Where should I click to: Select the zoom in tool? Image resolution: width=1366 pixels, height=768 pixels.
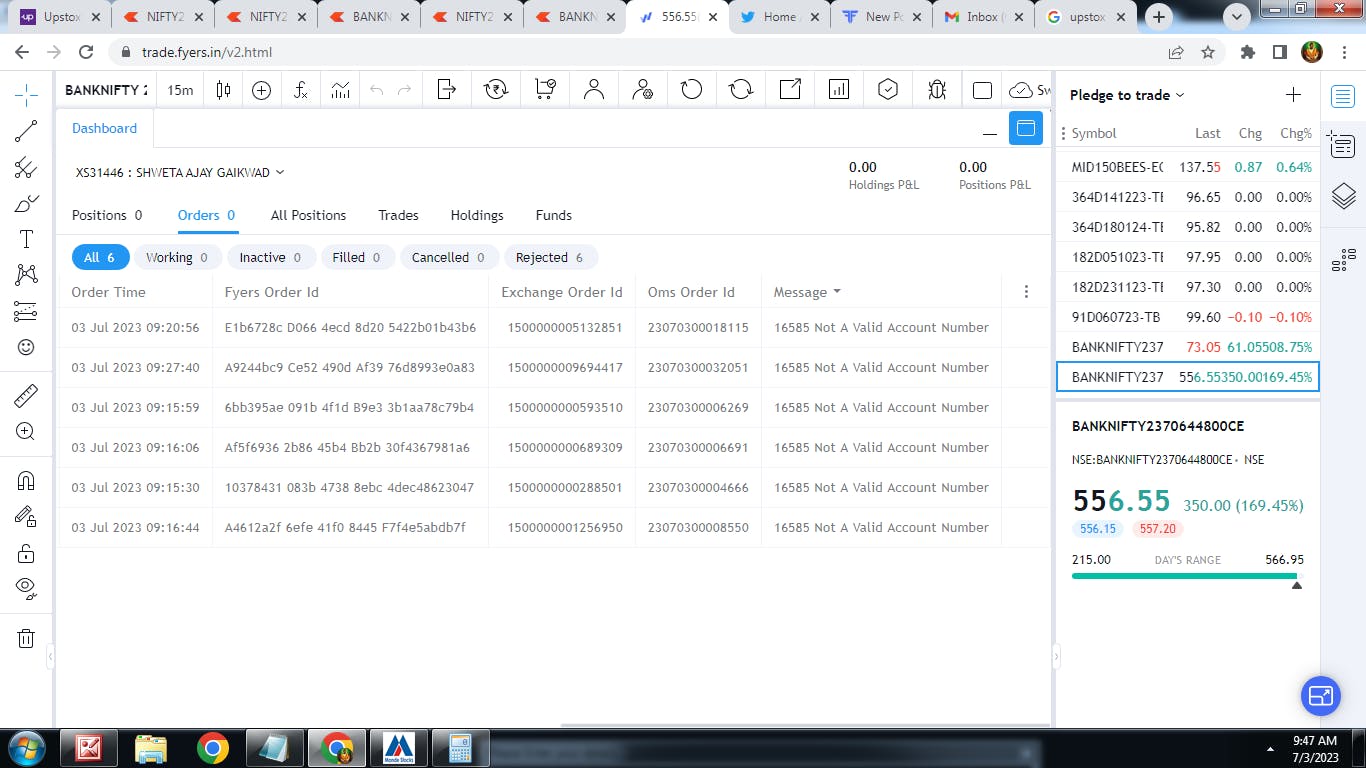(x=26, y=432)
